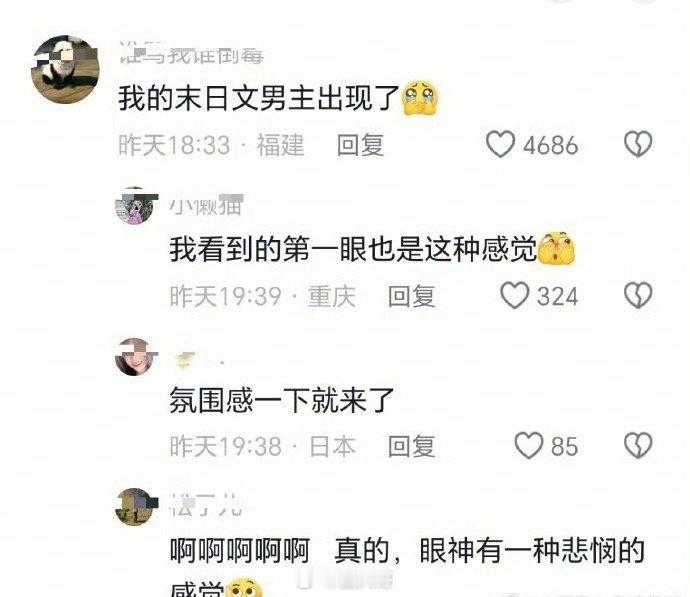Open avatar of 小懒猫 replier

[134, 205]
